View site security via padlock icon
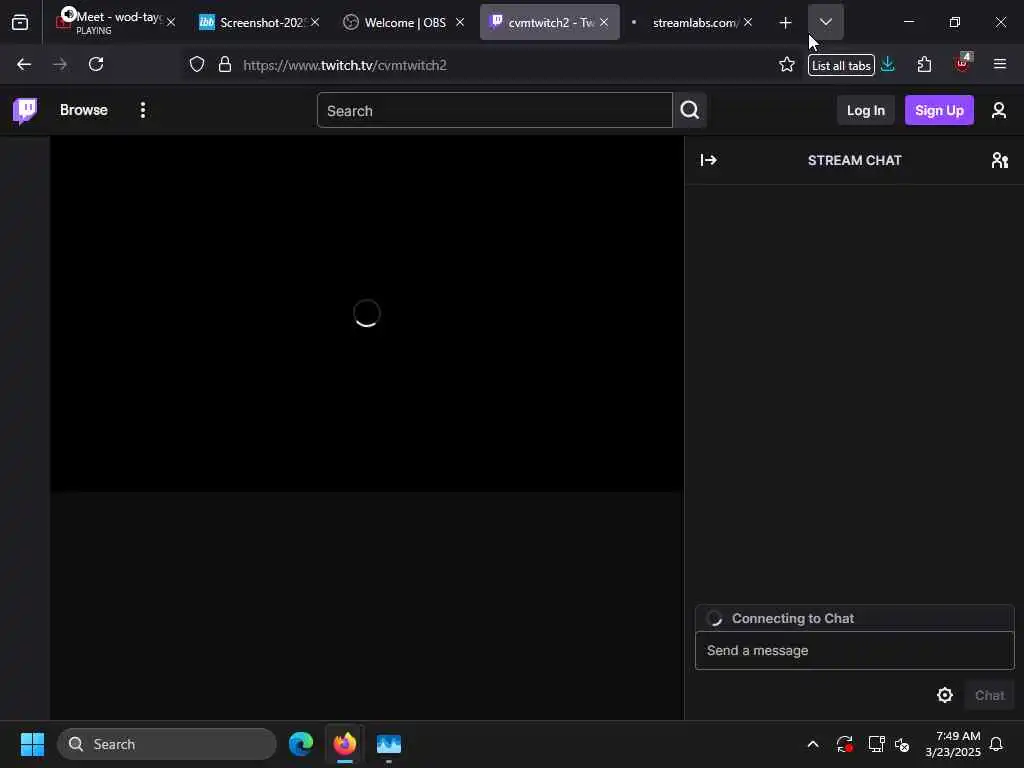 [x=225, y=65]
